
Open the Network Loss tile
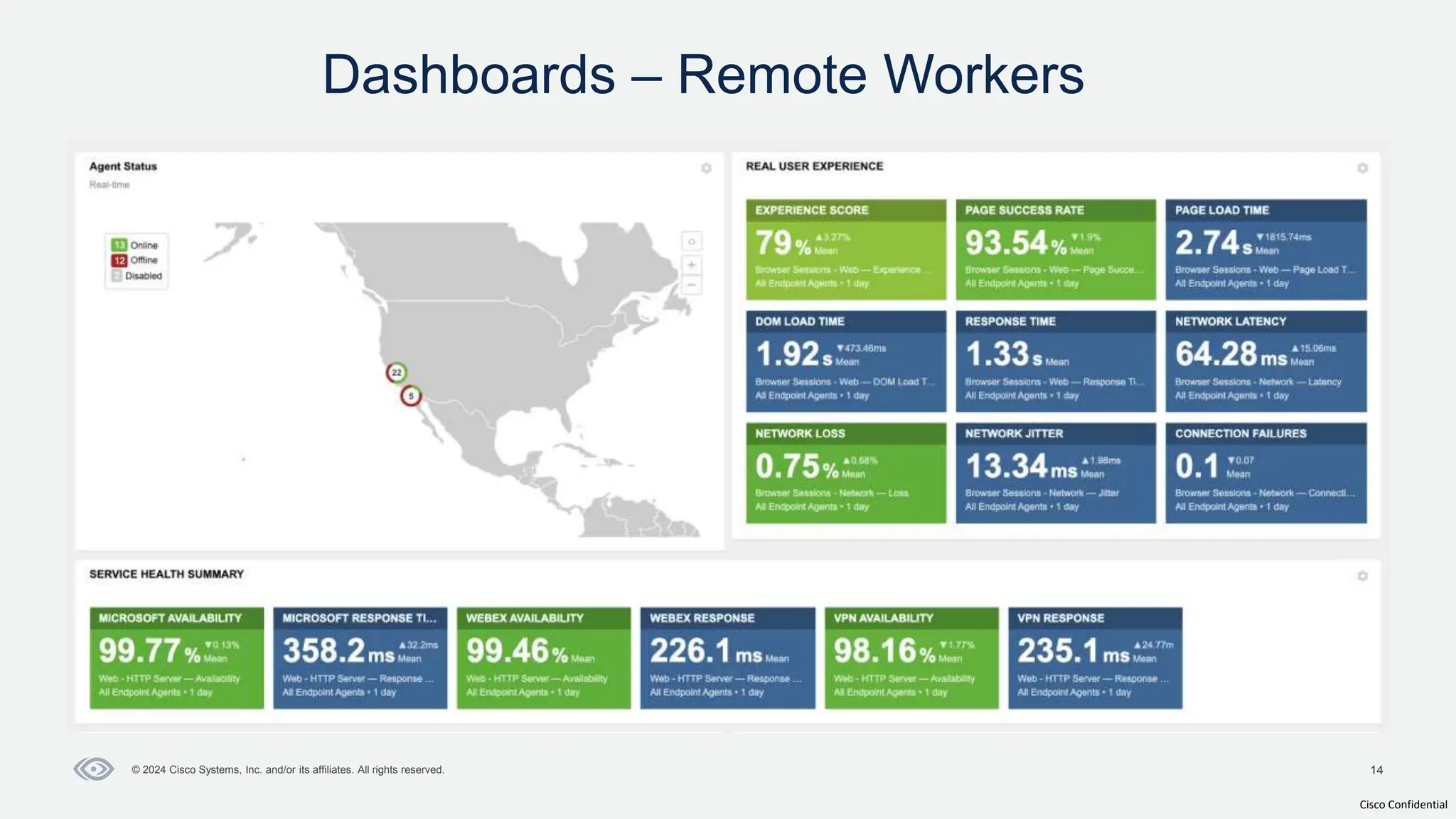click(x=846, y=473)
